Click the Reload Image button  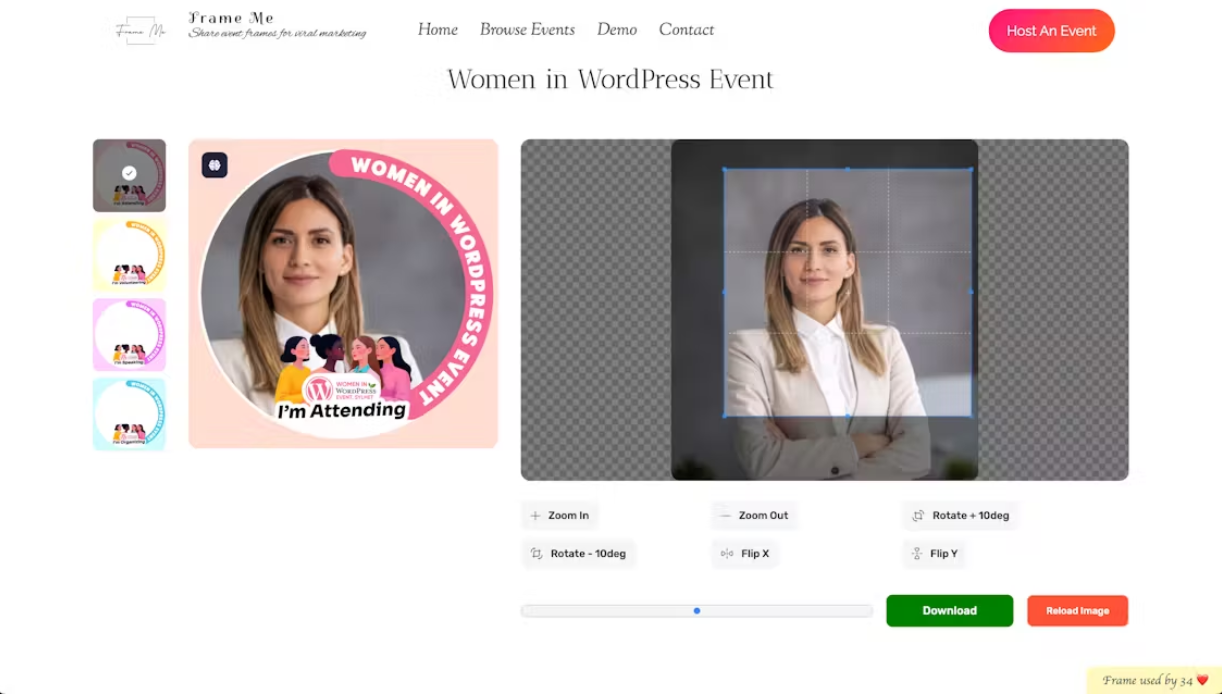pyautogui.click(x=1077, y=611)
